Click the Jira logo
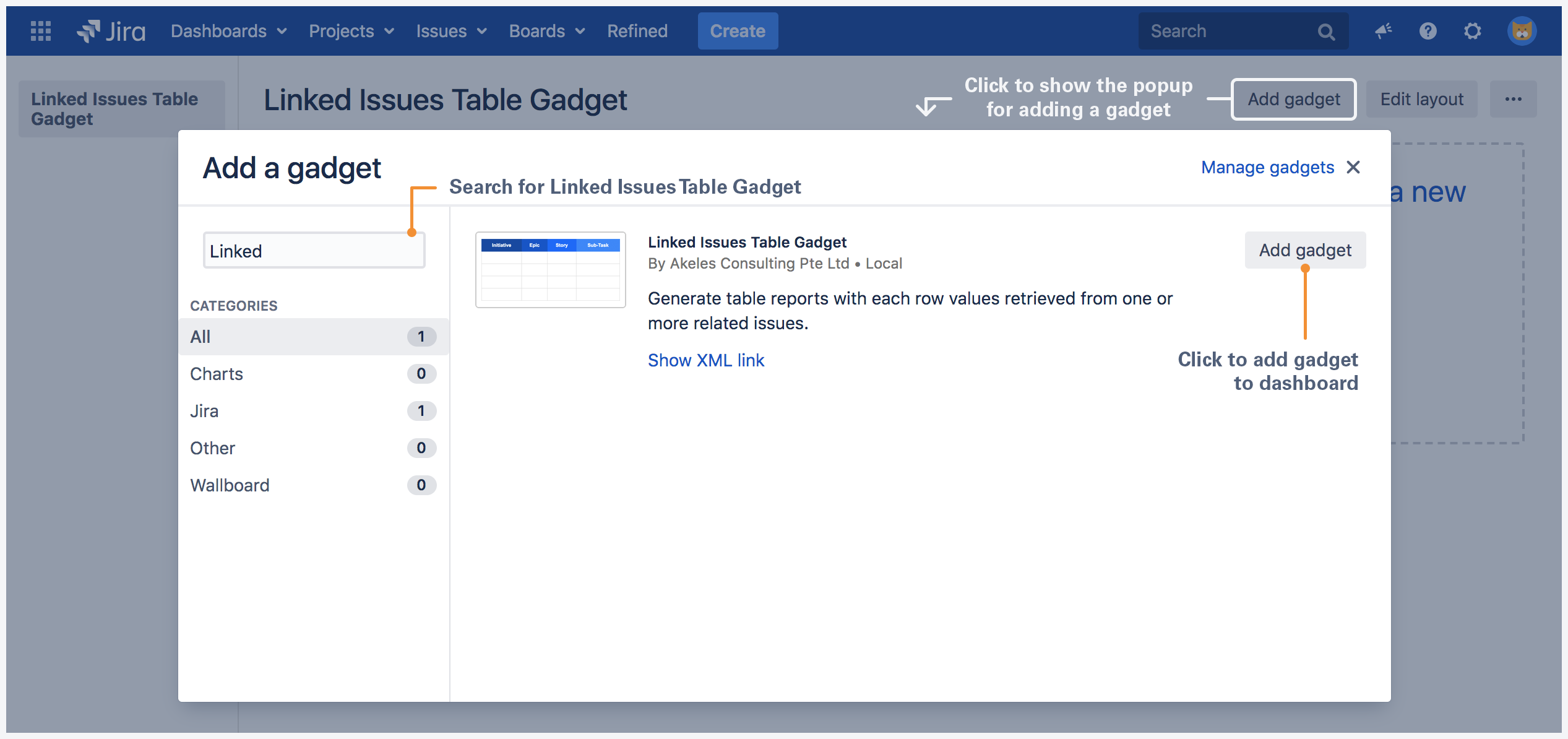 coord(111,31)
